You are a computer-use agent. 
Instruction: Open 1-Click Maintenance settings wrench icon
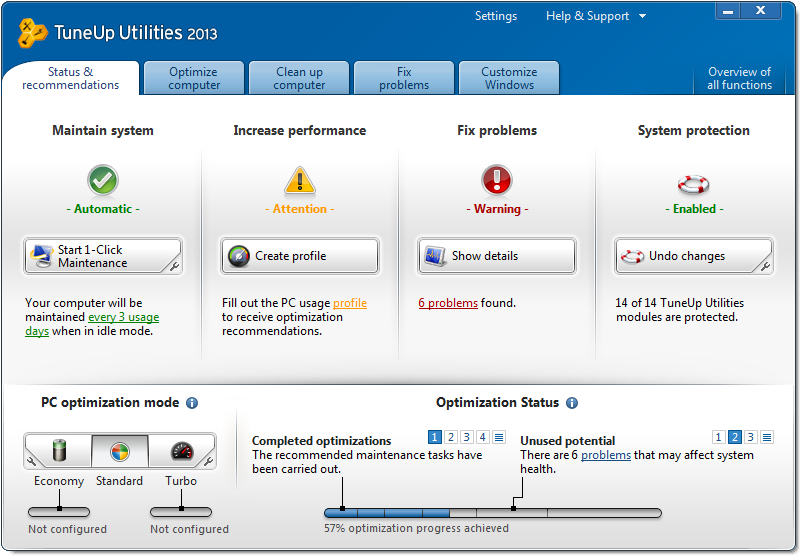(x=174, y=266)
